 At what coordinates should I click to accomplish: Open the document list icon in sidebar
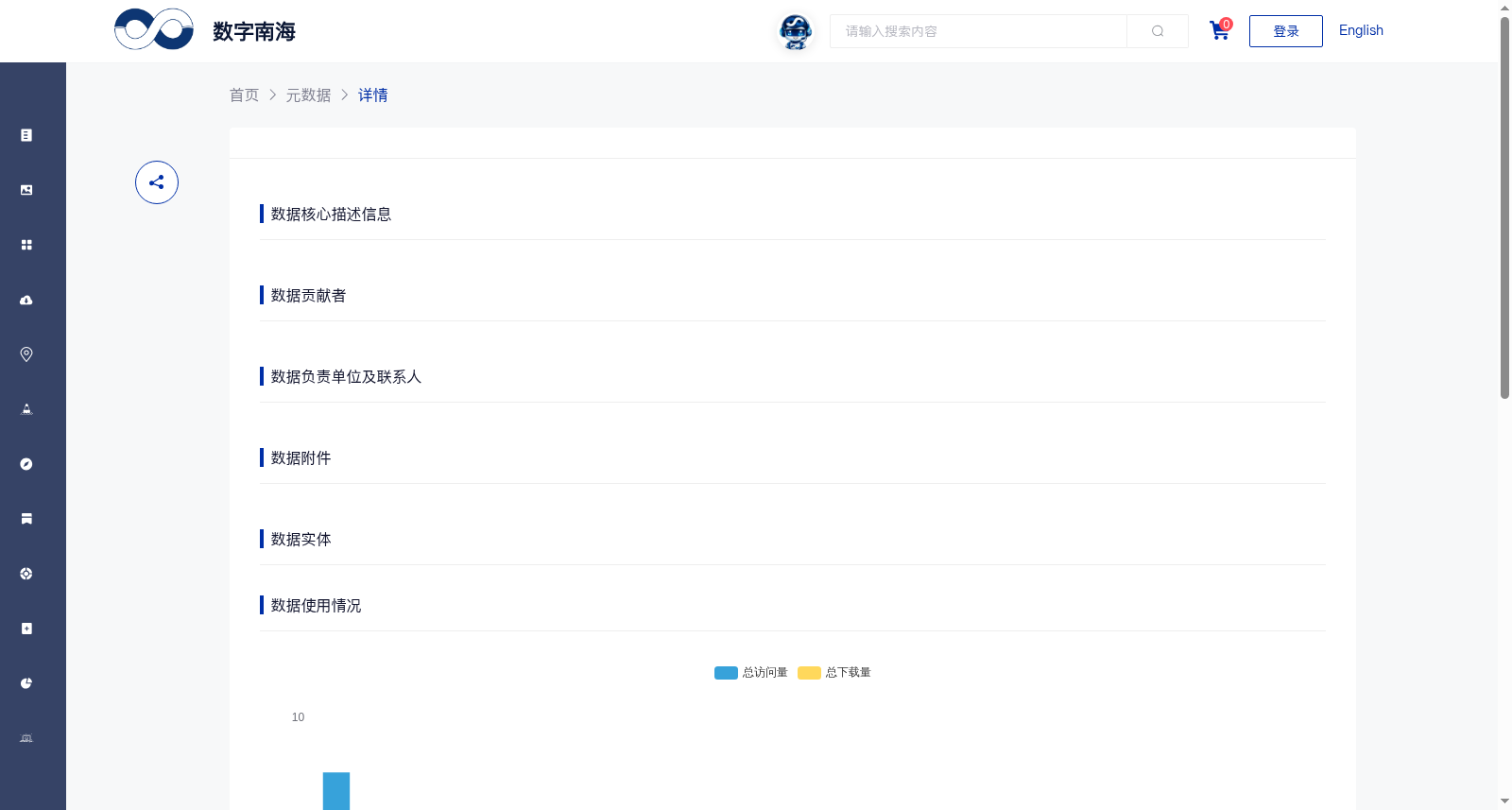(x=26, y=135)
